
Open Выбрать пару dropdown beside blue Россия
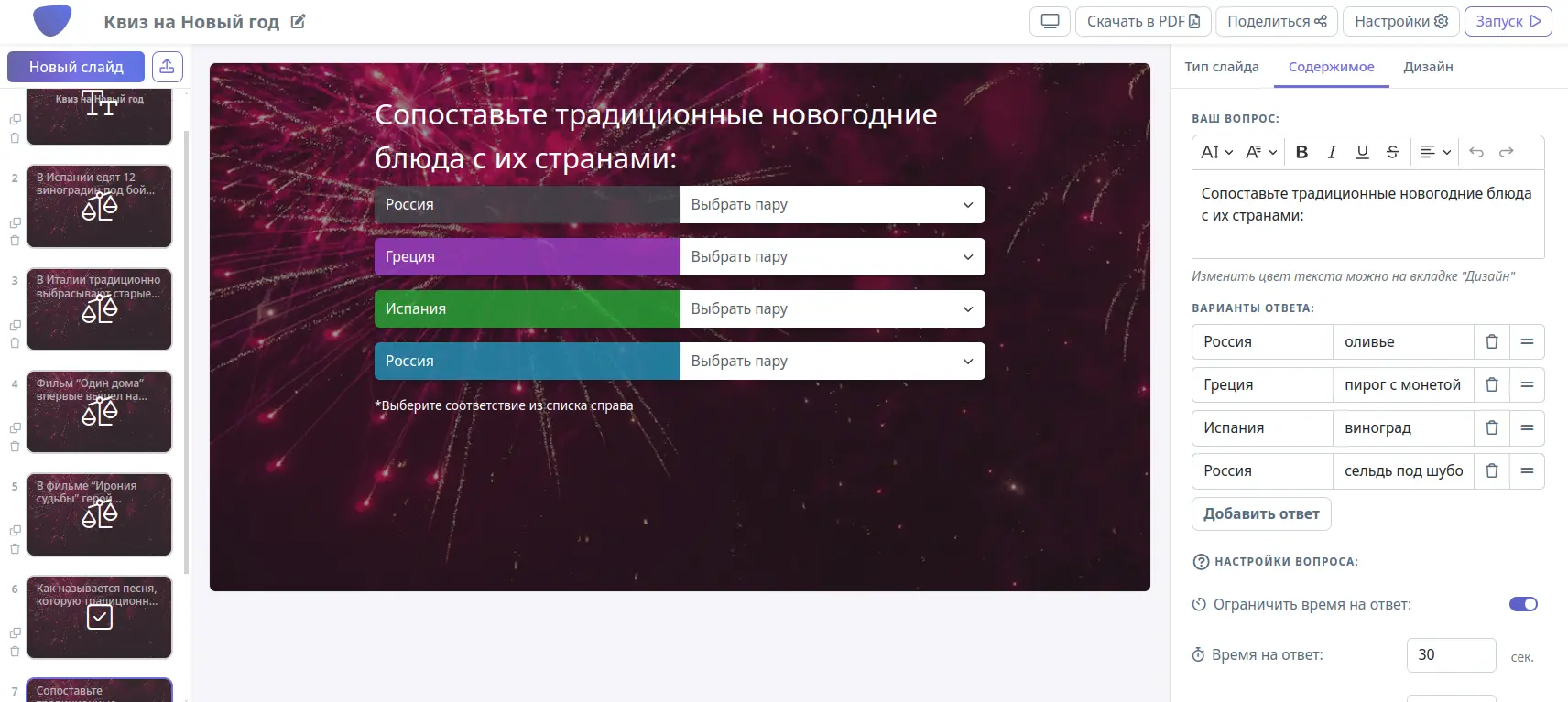tap(832, 361)
